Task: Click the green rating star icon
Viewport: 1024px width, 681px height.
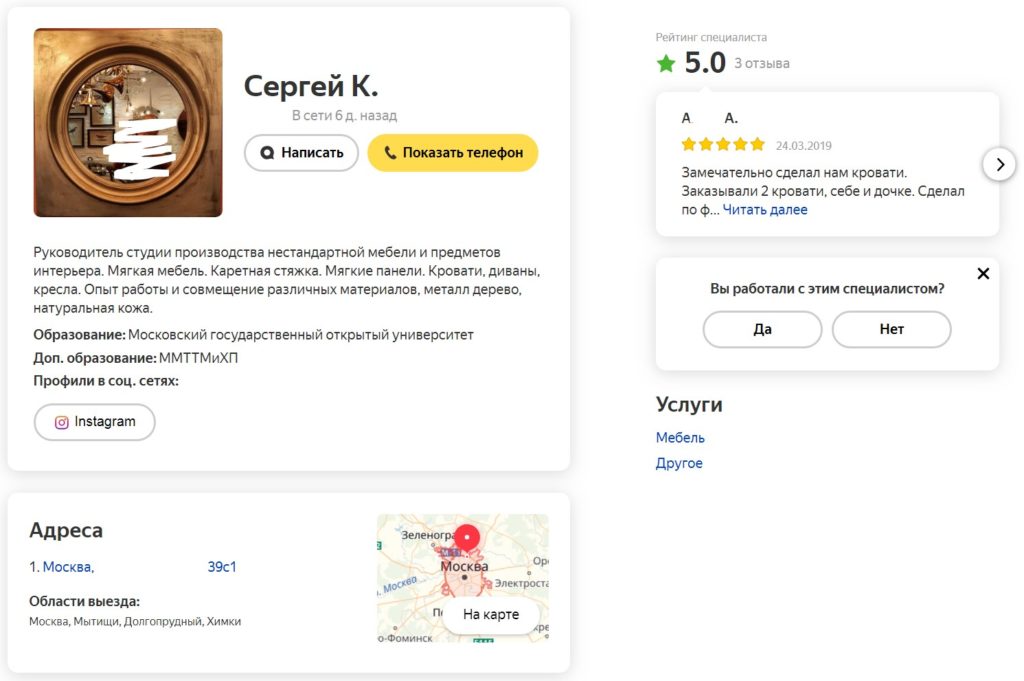Action: (x=665, y=63)
